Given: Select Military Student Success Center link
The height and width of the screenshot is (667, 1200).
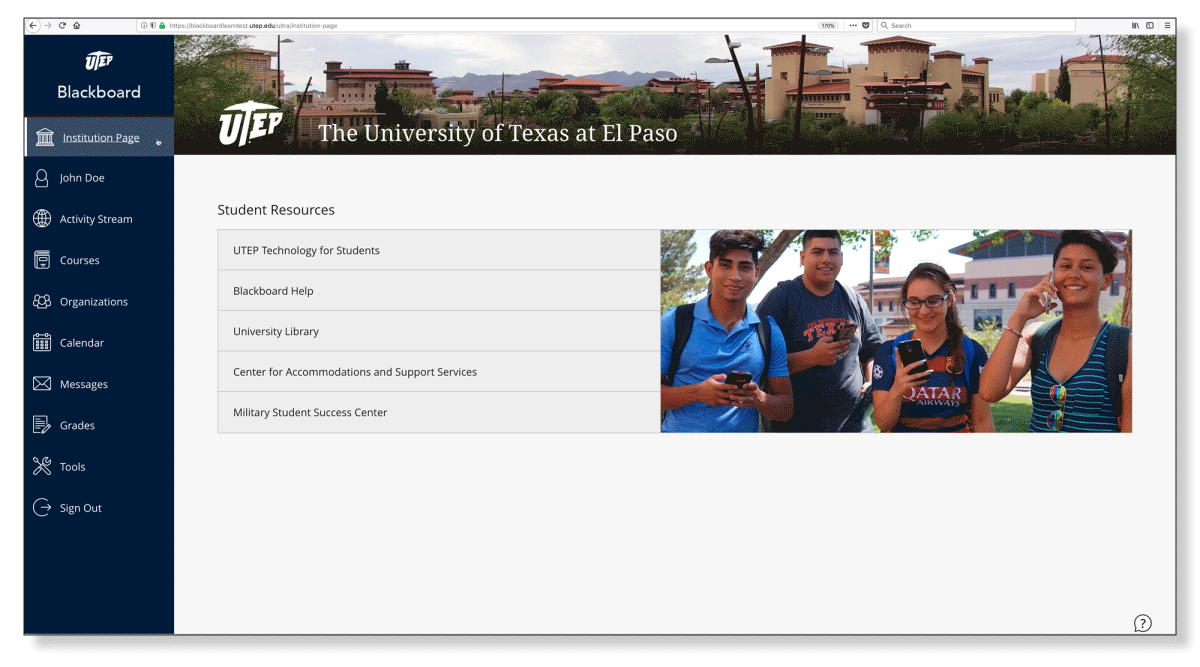Looking at the screenshot, I should pos(310,412).
